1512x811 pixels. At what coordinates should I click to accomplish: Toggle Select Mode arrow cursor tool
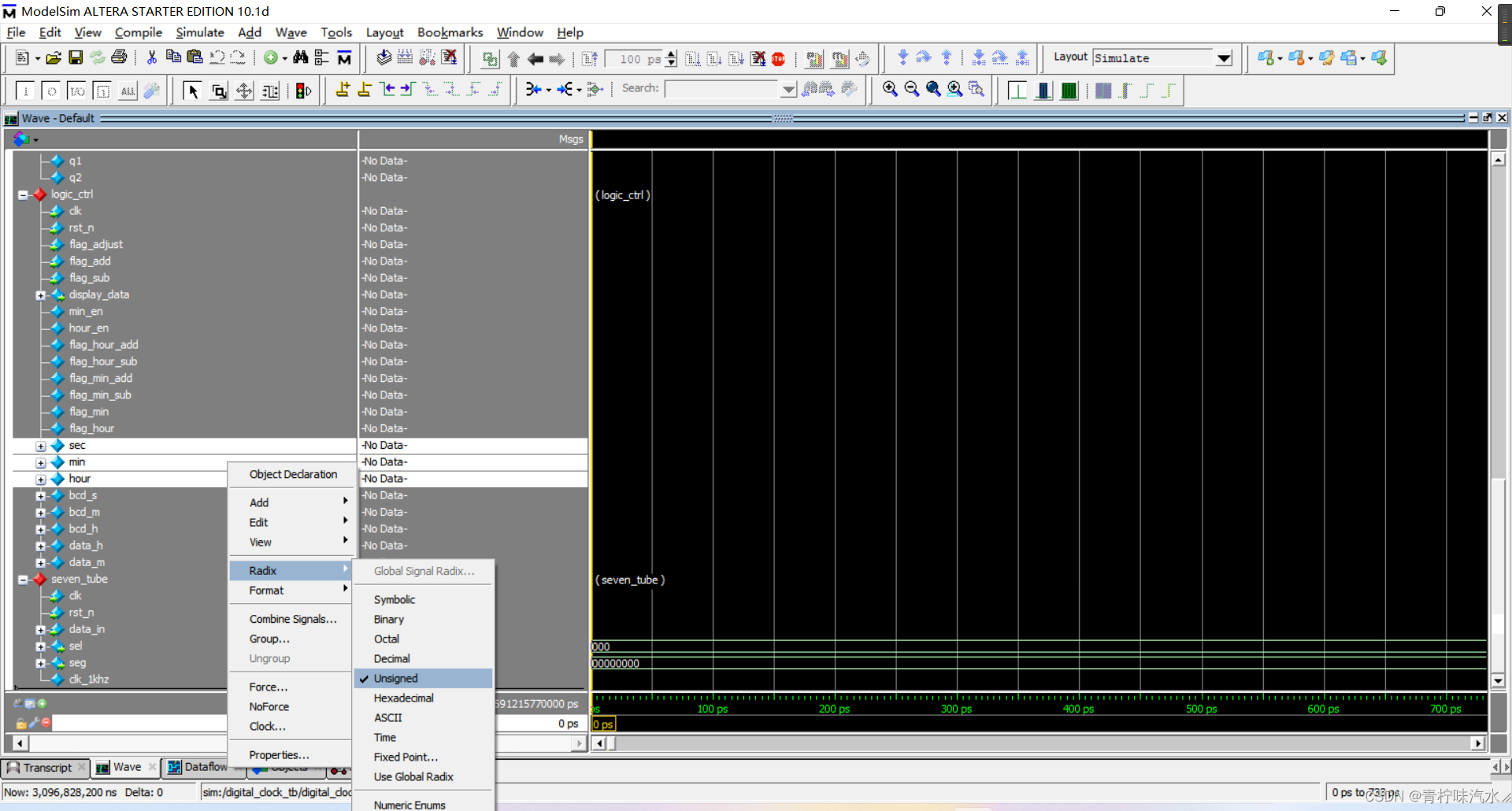tap(192, 91)
